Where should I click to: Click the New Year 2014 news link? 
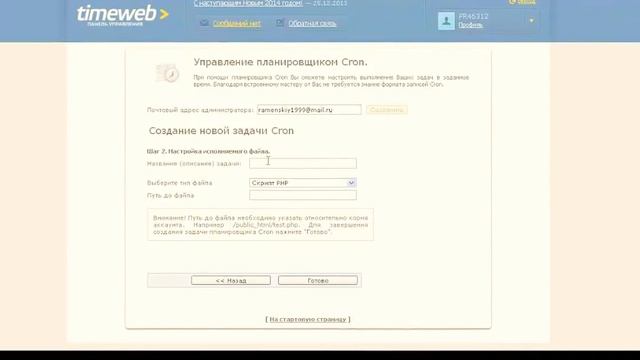point(248,3)
